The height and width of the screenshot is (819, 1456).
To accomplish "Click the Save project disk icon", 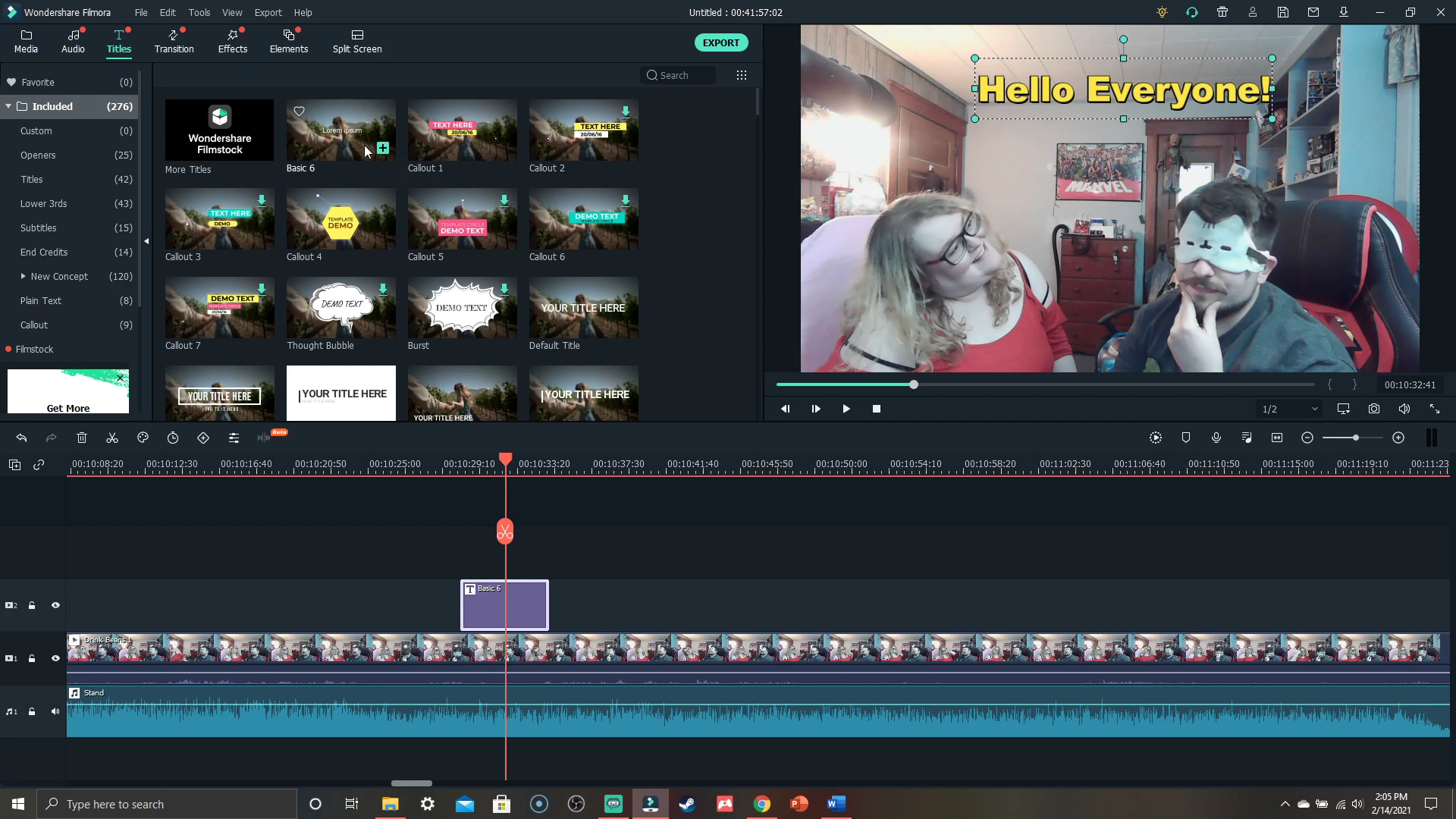I will click(1283, 12).
